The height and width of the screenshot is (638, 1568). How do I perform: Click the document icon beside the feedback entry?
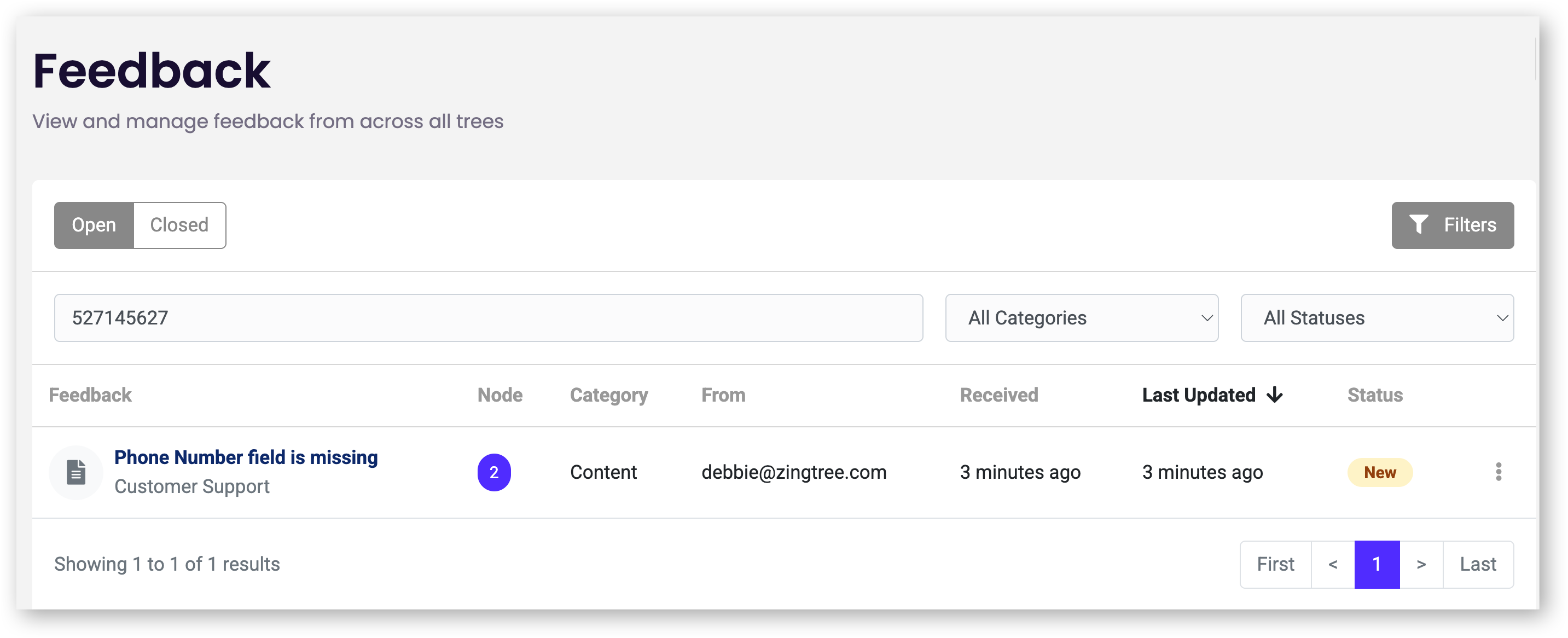pyautogui.click(x=76, y=472)
